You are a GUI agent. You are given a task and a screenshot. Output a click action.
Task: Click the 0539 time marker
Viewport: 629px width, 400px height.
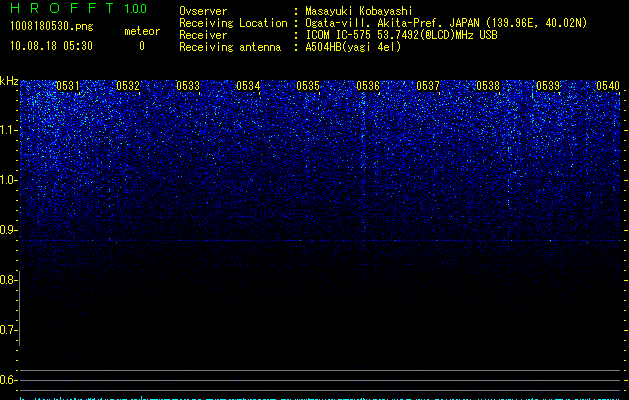548,86
